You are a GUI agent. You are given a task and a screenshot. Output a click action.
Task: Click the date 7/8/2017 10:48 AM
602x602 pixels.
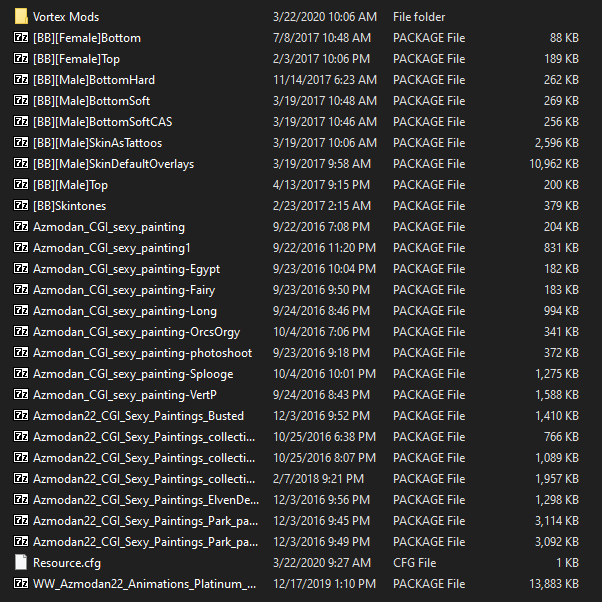coord(322,38)
